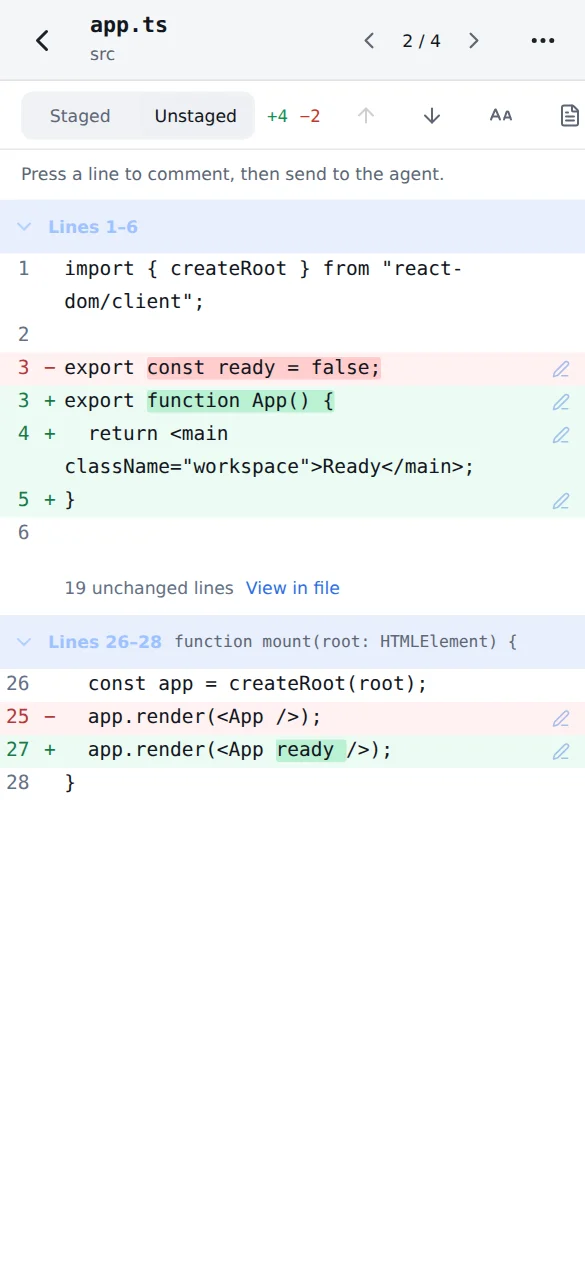Comment on removed 'app.render(<App />)' line
Screen dimensions: 585x1266
(x=561, y=718)
